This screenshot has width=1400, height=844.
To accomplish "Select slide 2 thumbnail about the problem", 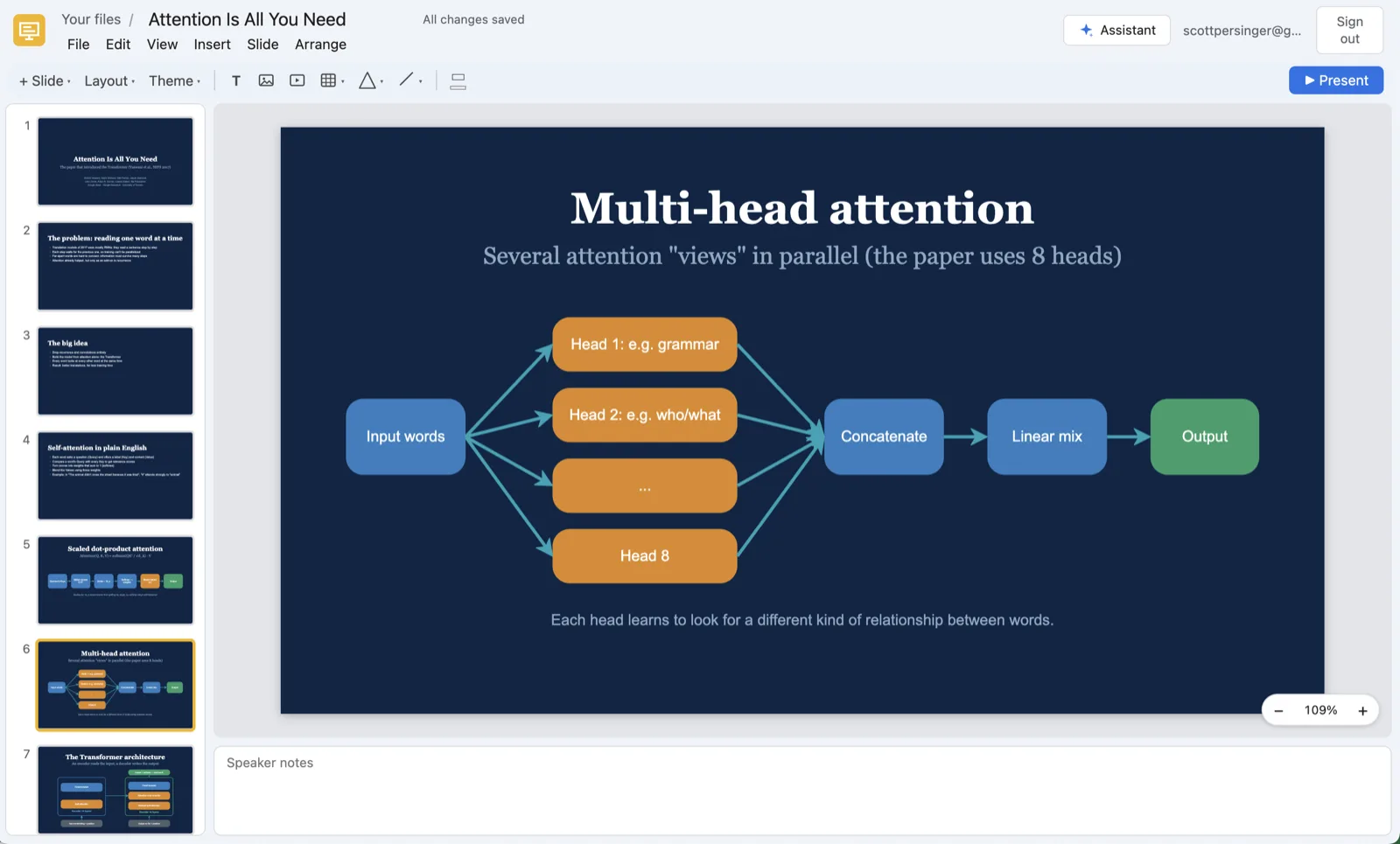I will pos(115,266).
